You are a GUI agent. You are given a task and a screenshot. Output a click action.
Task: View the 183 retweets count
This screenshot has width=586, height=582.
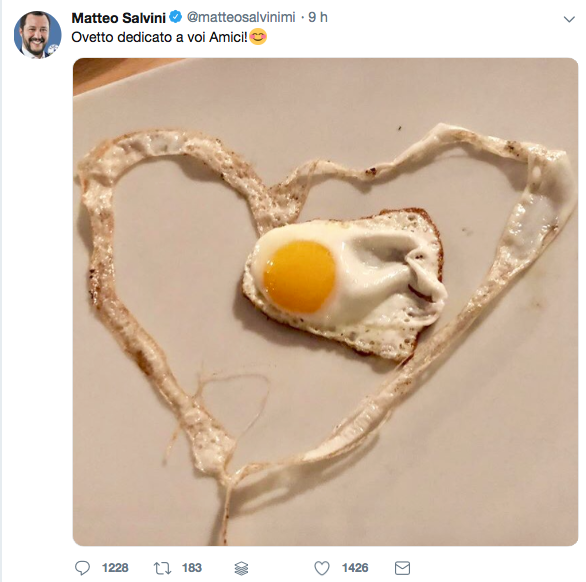(x=192, y=568)
